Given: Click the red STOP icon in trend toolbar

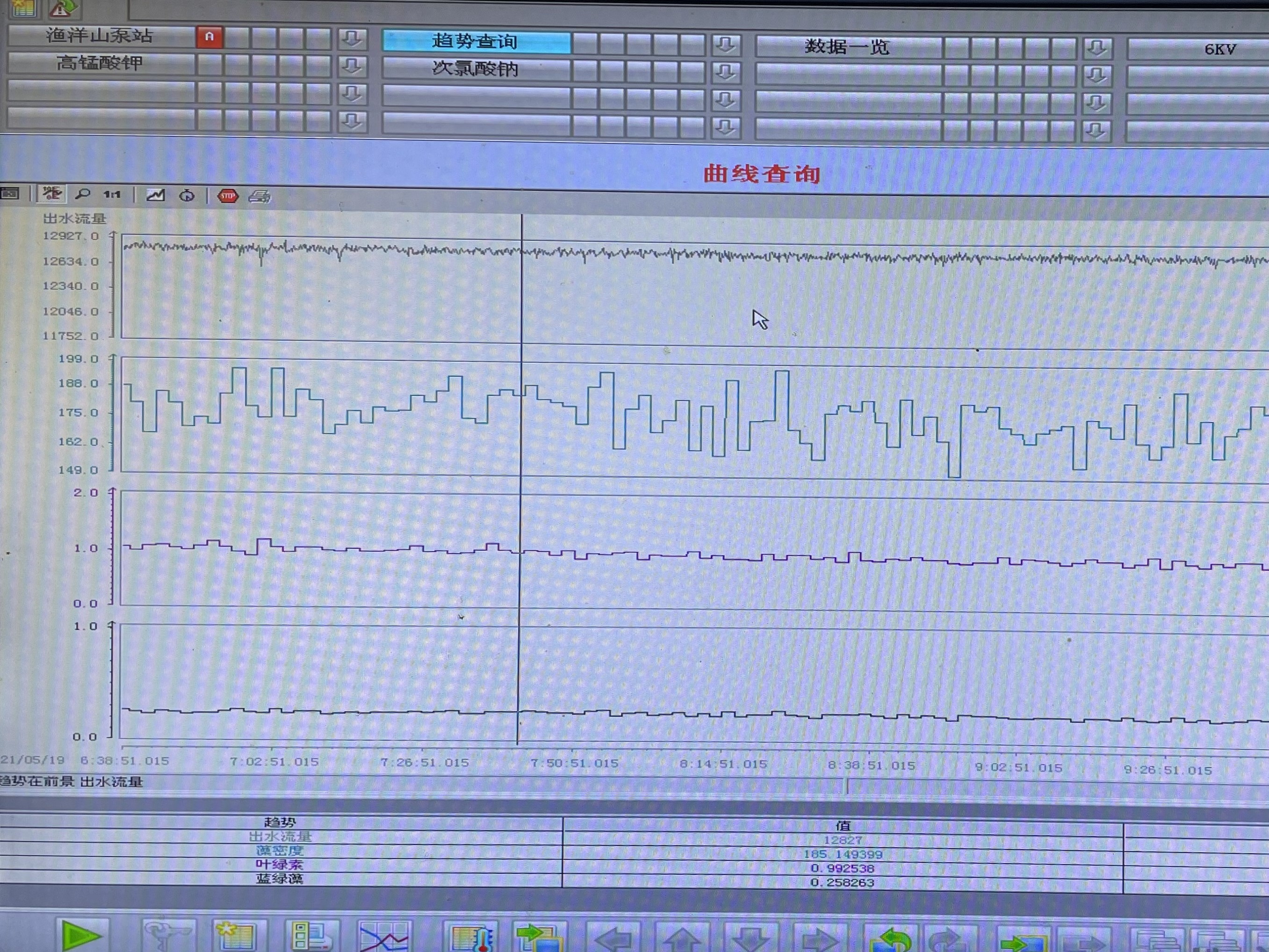Looking at the screenshot, I should pos(228,196).
